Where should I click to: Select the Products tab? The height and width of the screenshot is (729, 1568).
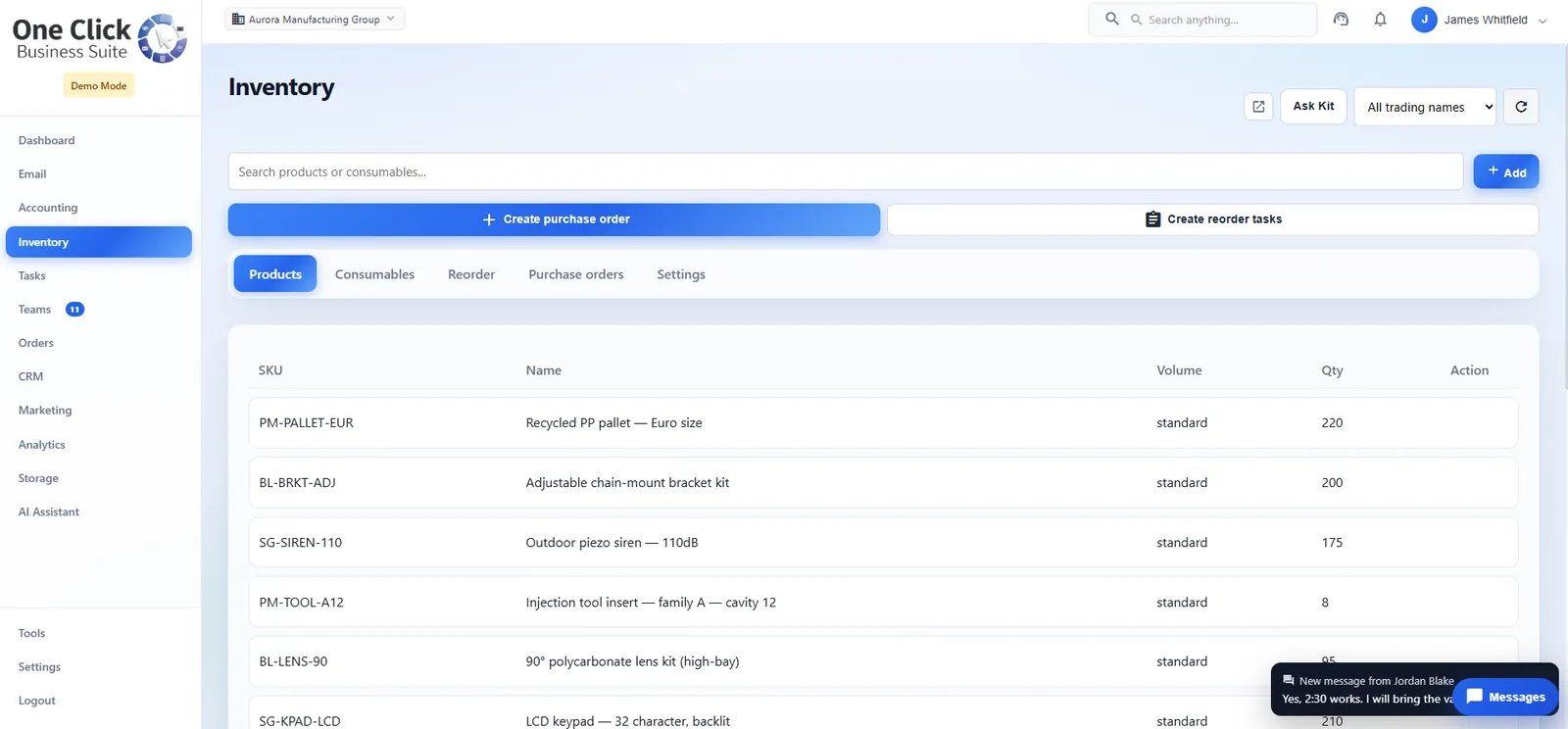point(275,274)
